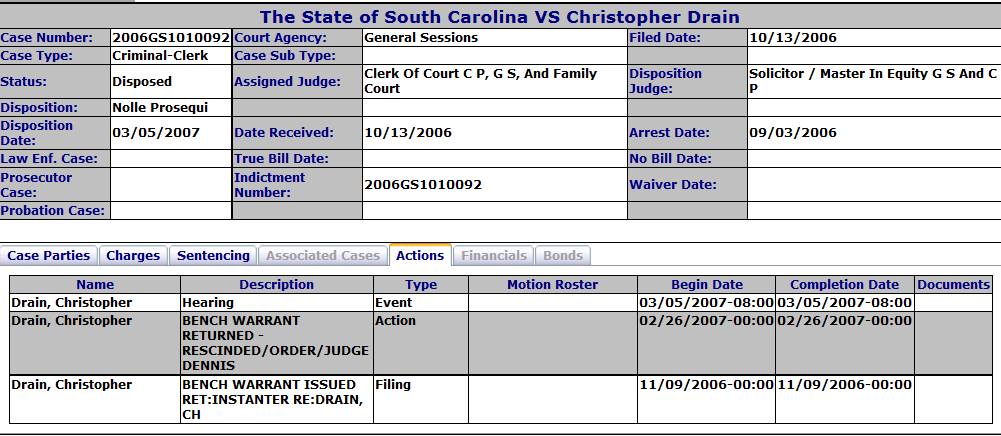Click the Documents column header

pyautogui.click(x=953, y=285)
